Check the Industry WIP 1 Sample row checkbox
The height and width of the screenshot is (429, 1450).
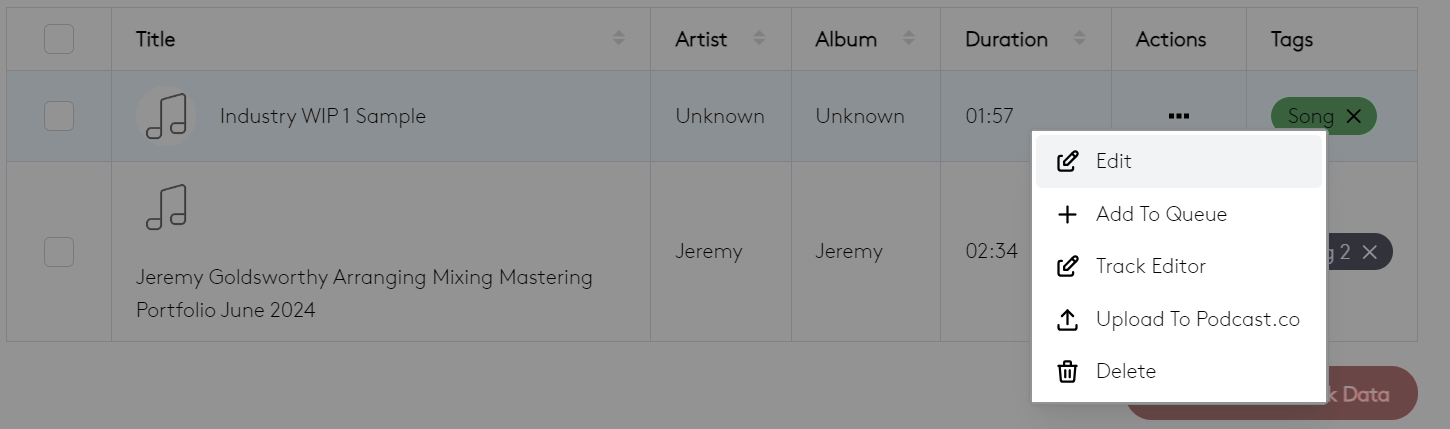[59, 116]
